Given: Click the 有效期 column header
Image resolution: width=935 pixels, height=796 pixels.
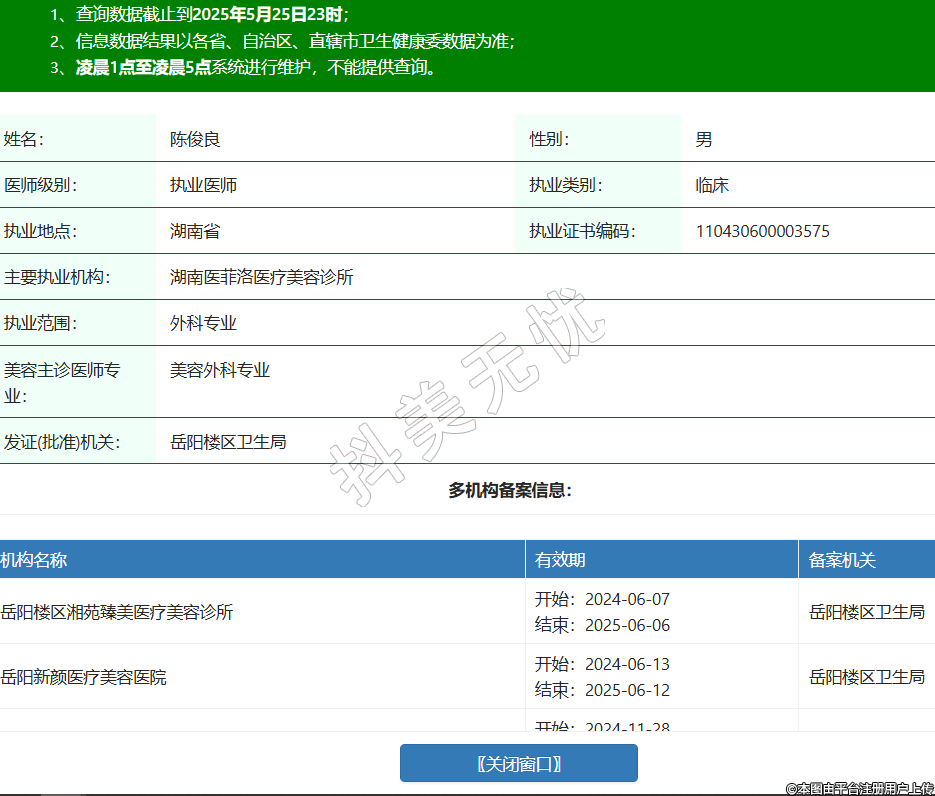Looking at the screenshot, I should click(x=560, y=560).
